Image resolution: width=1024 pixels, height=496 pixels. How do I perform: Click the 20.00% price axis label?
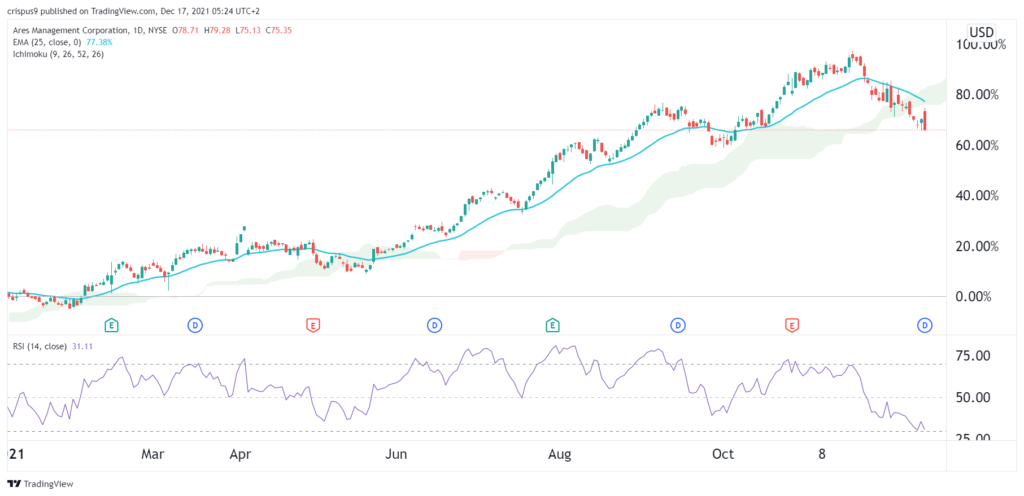978,246
